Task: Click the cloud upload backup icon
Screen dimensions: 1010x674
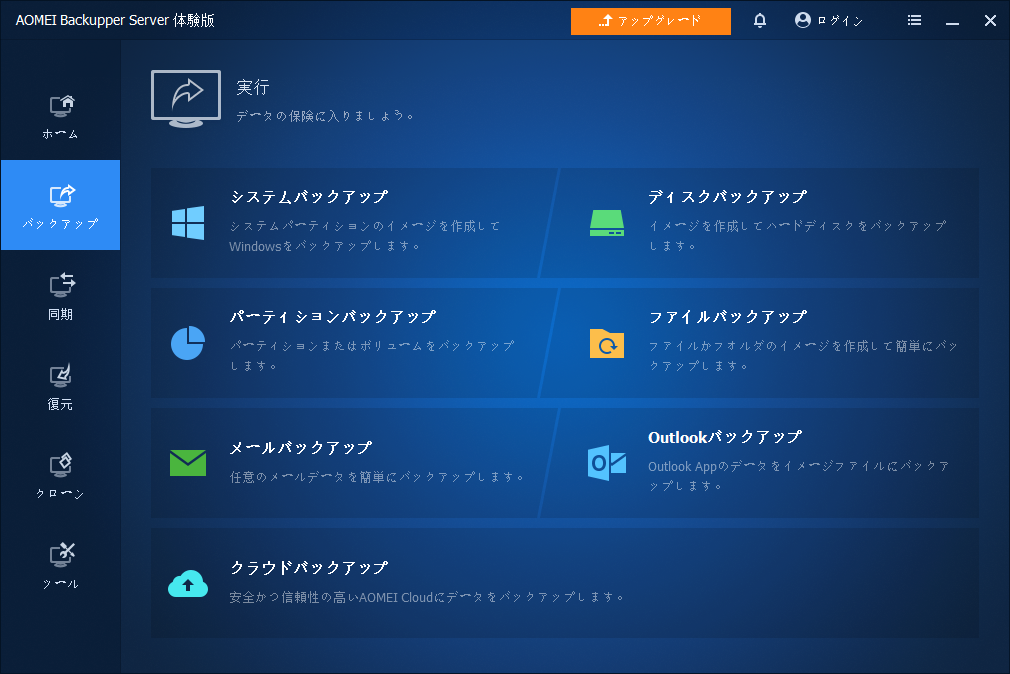Action: coord(188,583)
